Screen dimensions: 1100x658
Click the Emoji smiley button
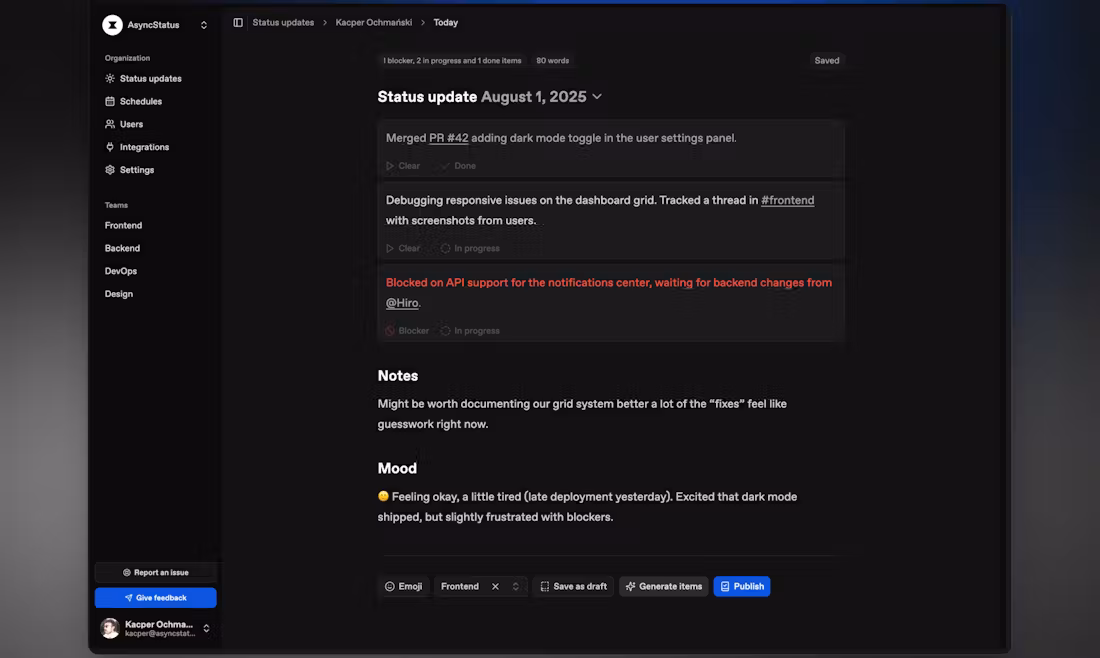(x=403, y=586)
